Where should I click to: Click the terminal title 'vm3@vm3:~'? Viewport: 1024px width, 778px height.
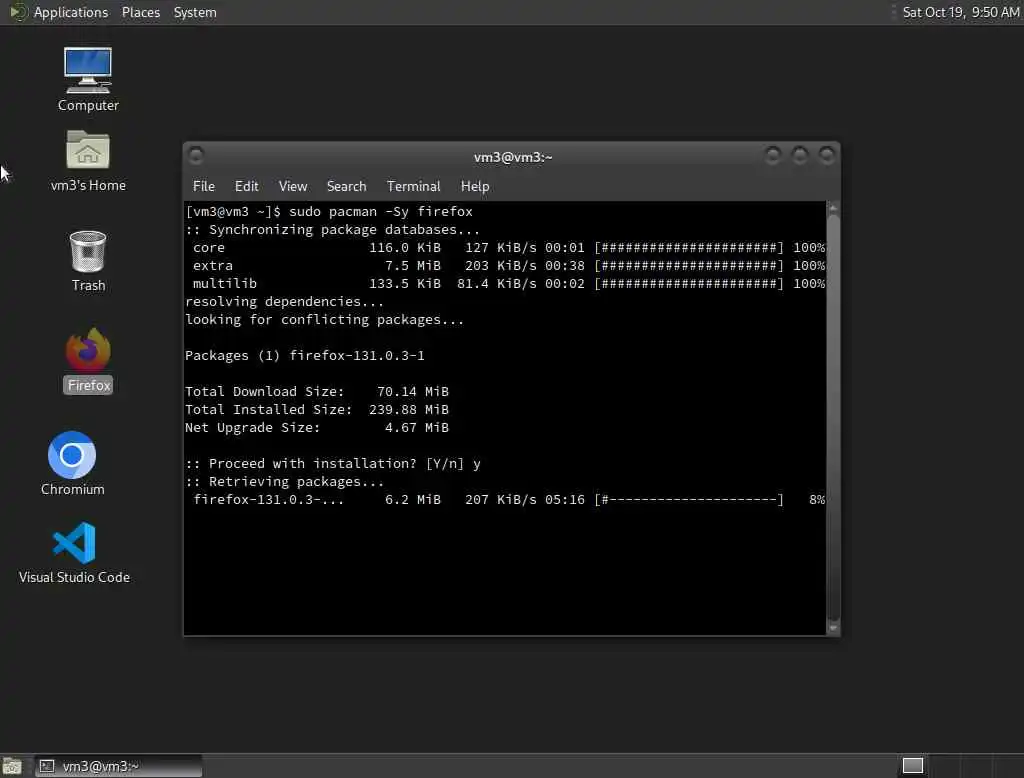[513, 157]
